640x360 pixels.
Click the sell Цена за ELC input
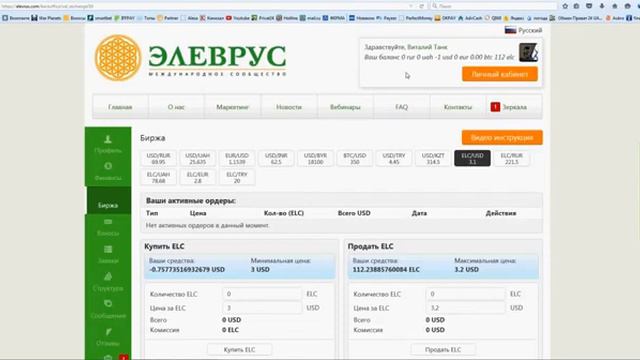point(465,308)
